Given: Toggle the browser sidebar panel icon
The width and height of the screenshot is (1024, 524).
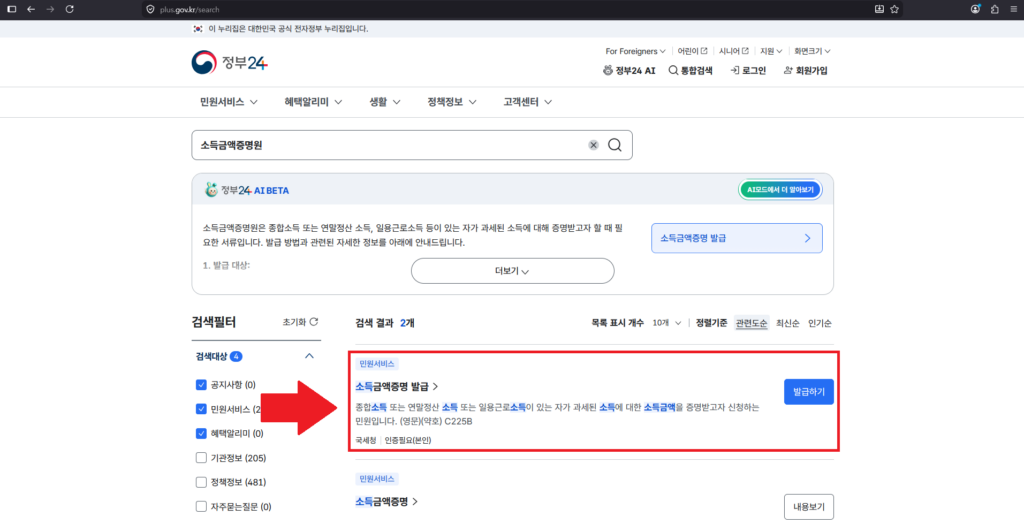Looking at the screenshot, I should [x=11, y=9].
